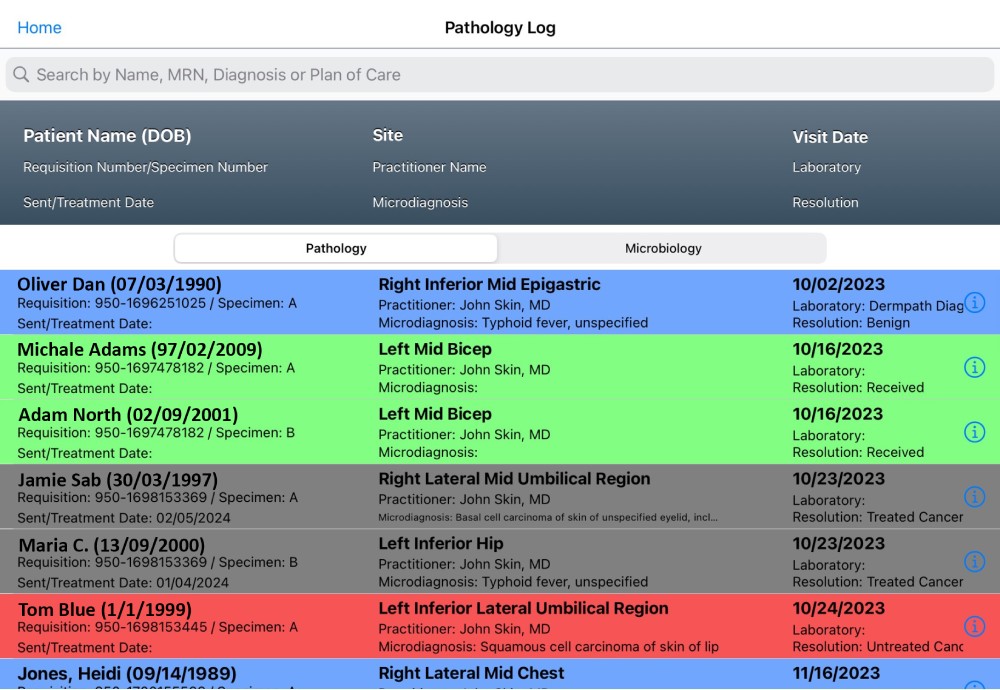
Task: Select the Pathology segment tab
Action: tap(336, 248)
